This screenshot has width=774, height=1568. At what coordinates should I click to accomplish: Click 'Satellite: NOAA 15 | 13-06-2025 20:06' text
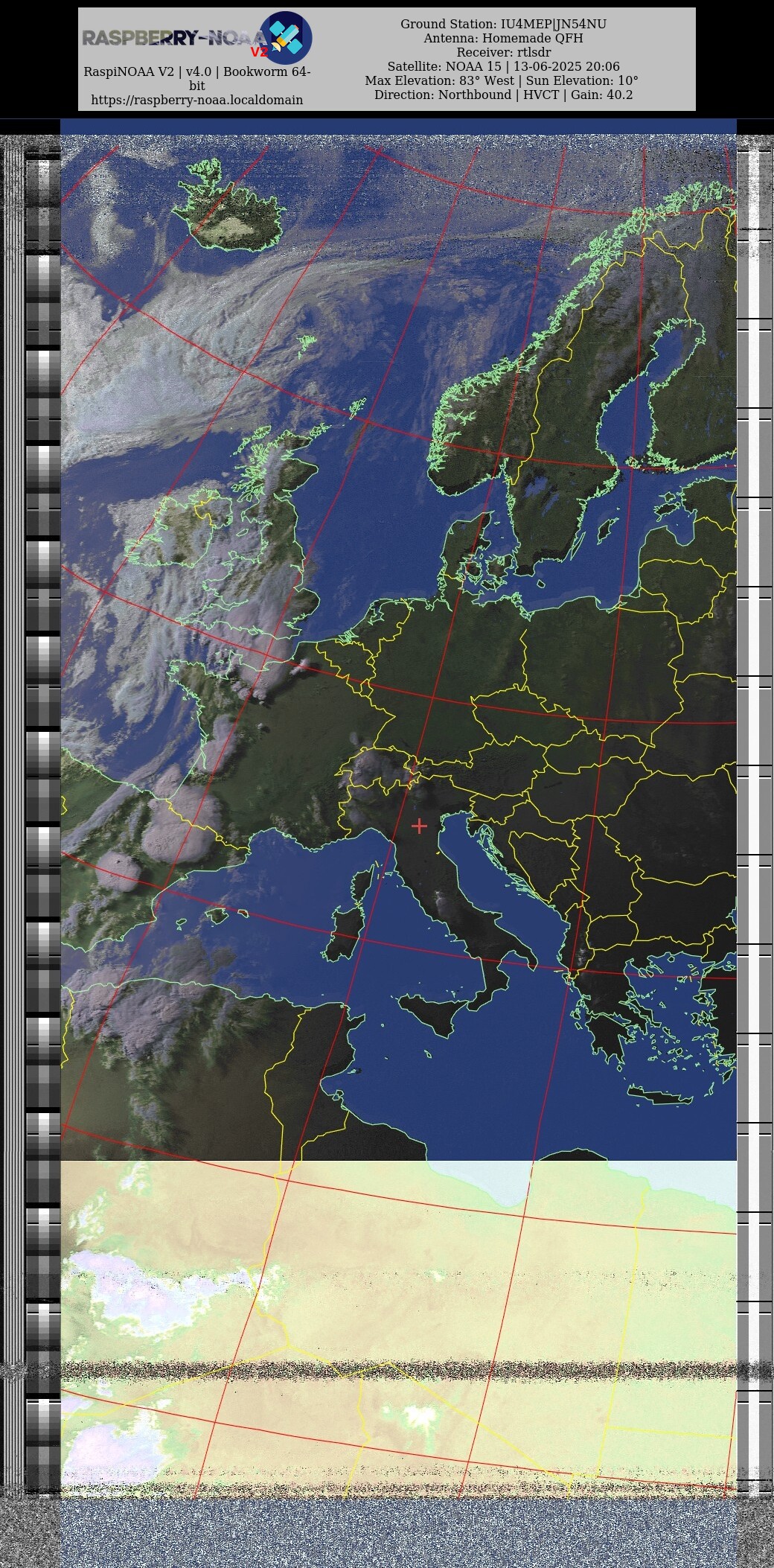pyautogui.click(x=503, y=66)
